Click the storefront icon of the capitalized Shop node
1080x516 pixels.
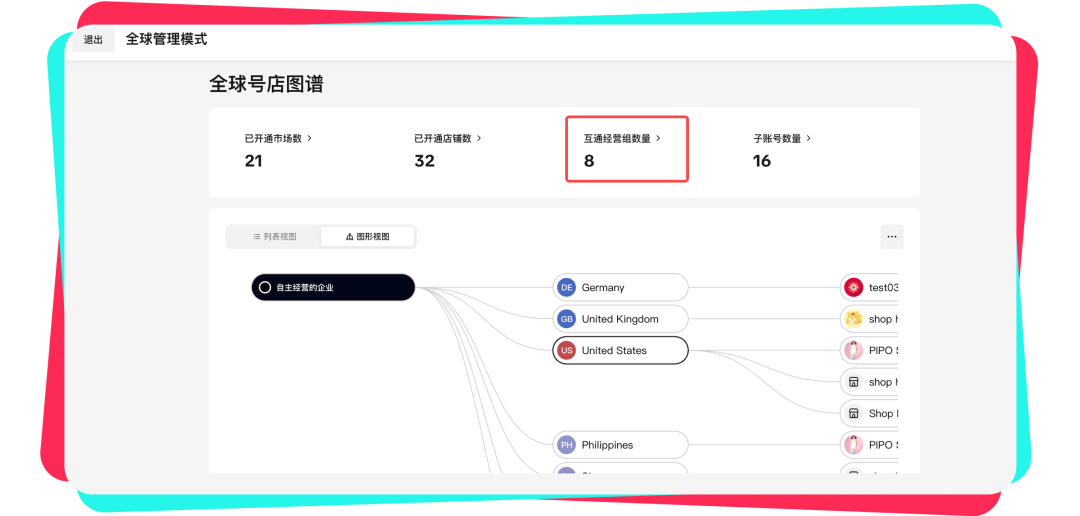click(854, 413)
